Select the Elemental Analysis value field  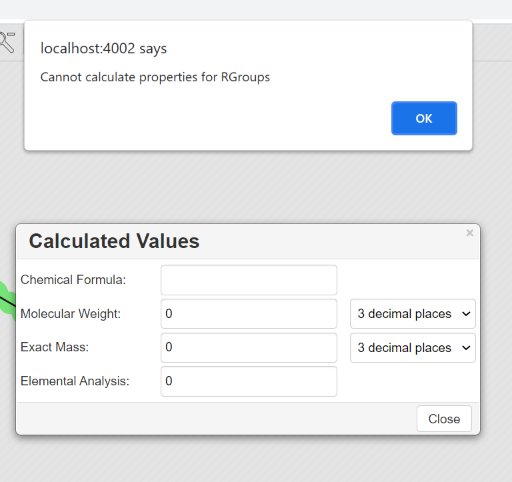[249, 381]
